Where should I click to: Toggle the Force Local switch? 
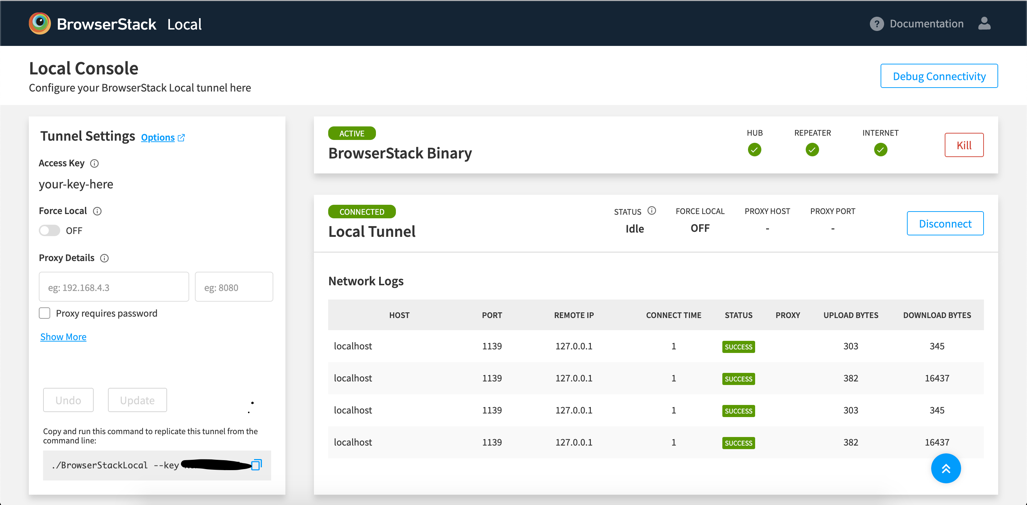(x=49, y=231)
